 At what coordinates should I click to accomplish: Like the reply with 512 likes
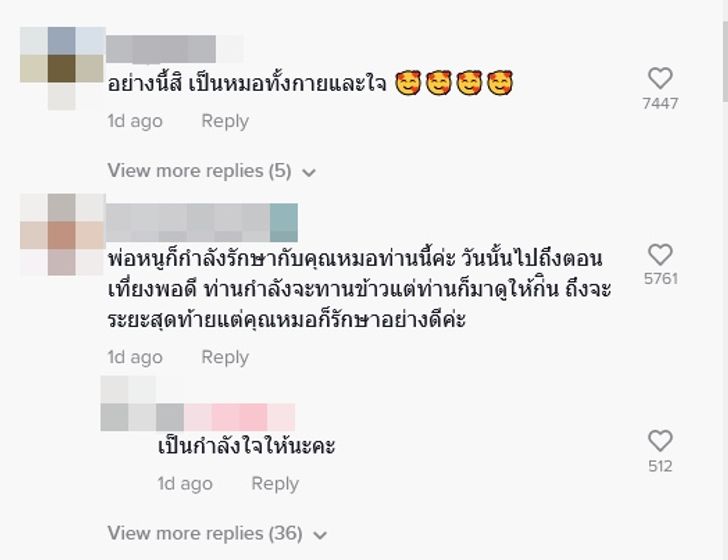click(x=660, y=441)
